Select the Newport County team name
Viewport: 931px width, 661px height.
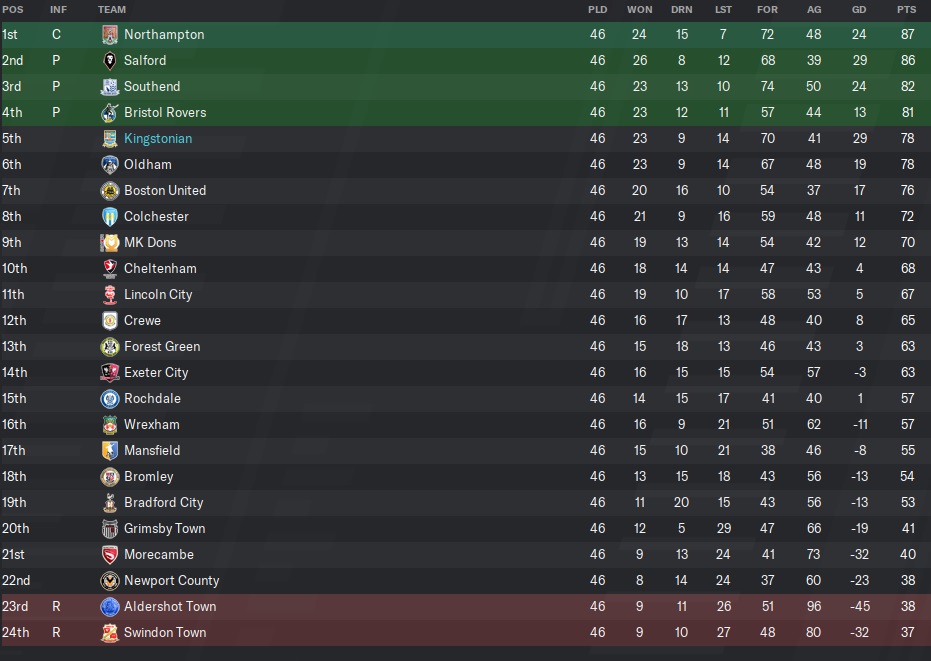click(x=171, y=581)
